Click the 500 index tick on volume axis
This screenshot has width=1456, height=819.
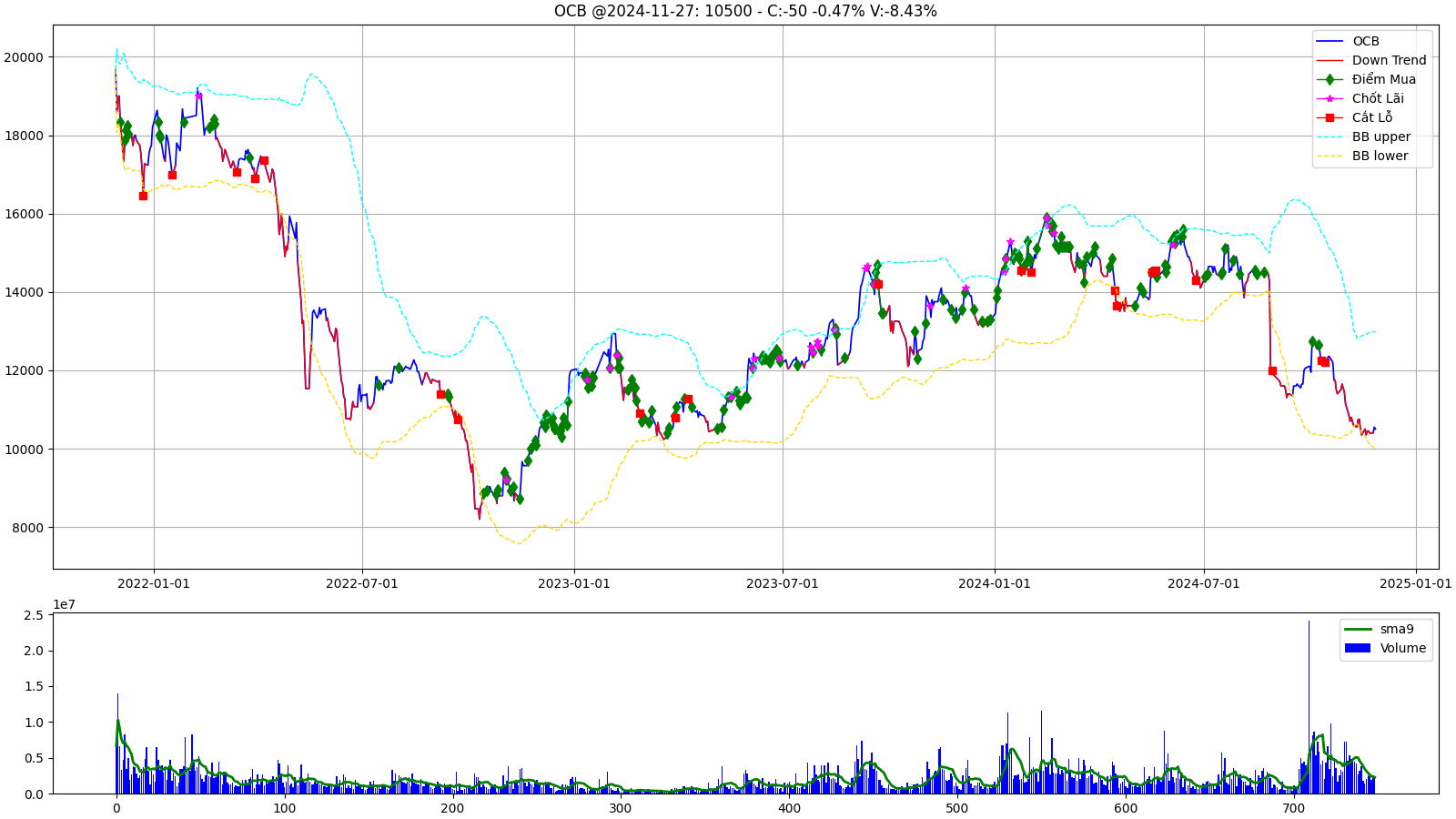[x=957, y=808]
